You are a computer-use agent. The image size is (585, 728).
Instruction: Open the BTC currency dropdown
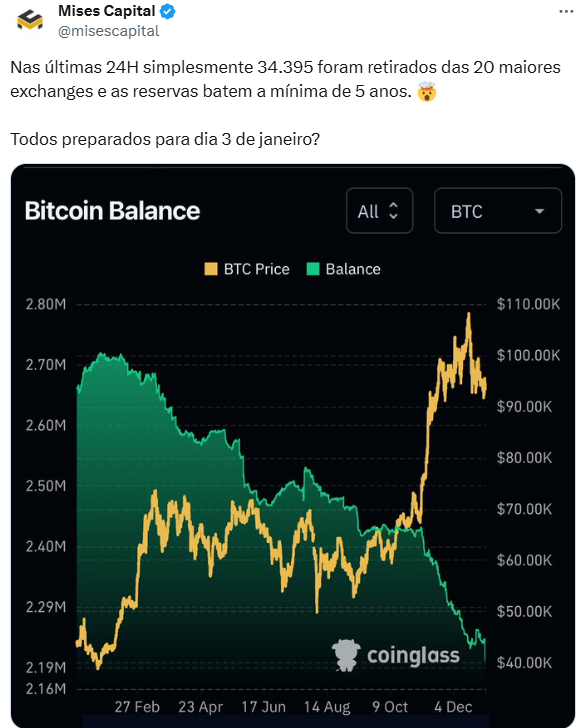coord(498,211)
